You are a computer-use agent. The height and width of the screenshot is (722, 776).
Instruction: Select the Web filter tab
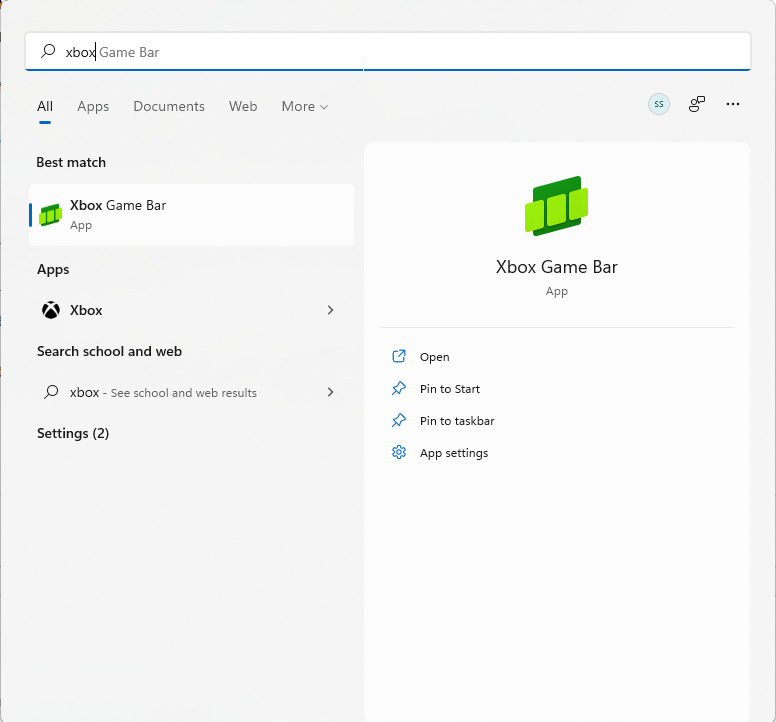pyautogui.click(x=243, y=107)
